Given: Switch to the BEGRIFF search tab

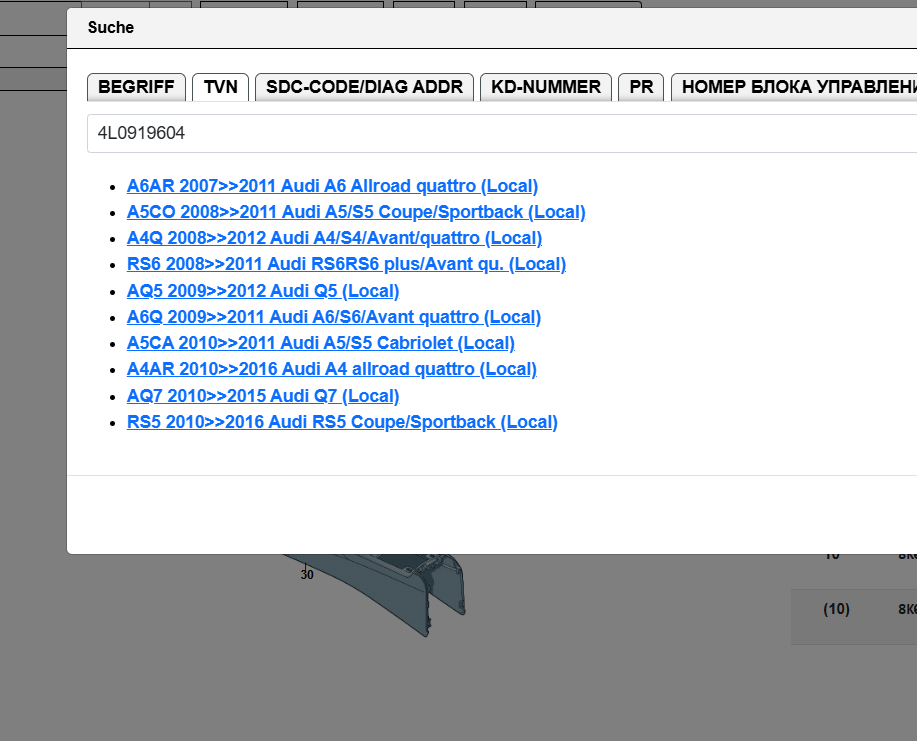Looking at the screenshot, I should tap(136, 87).
